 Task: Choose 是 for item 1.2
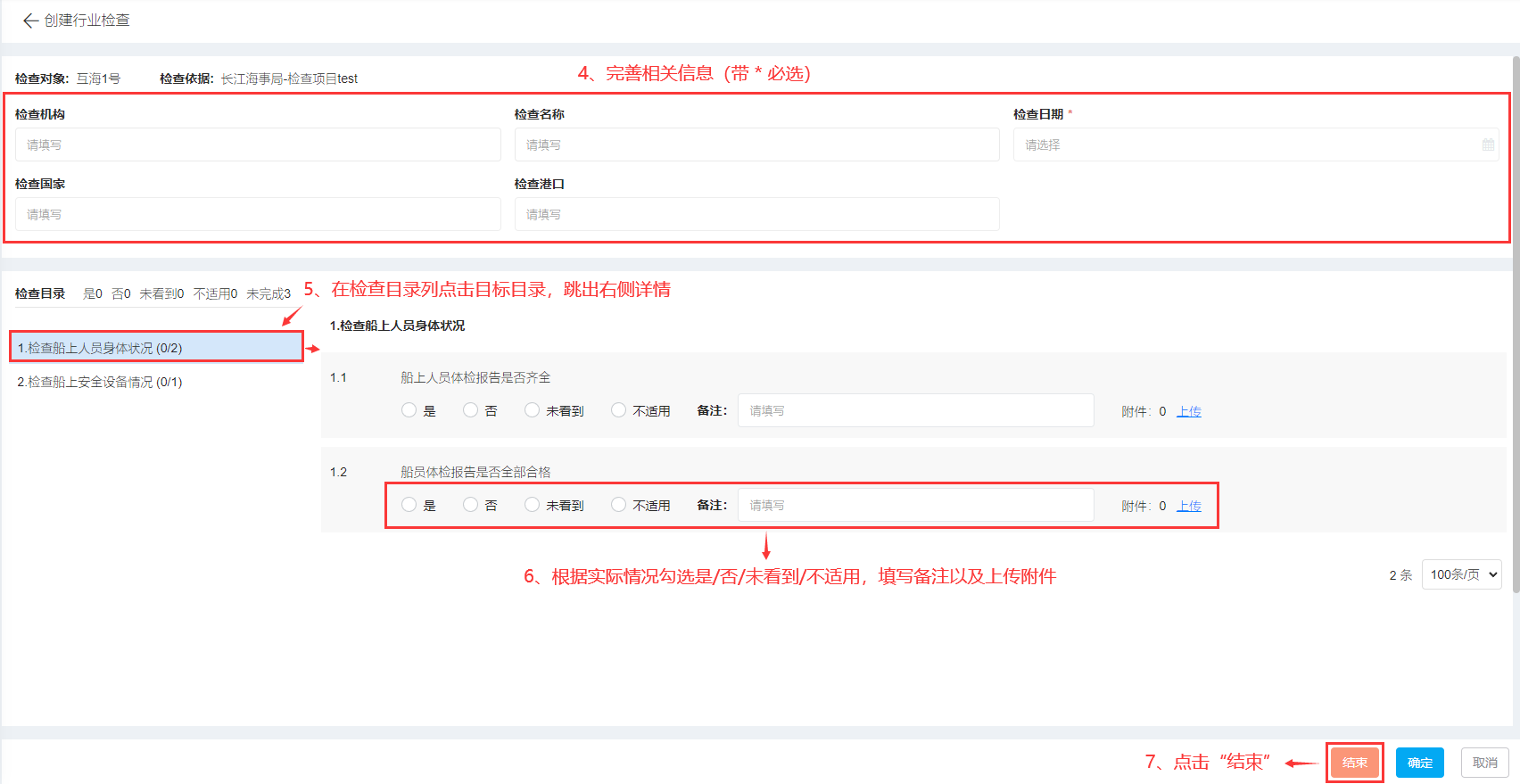click(x=409, y=505)
